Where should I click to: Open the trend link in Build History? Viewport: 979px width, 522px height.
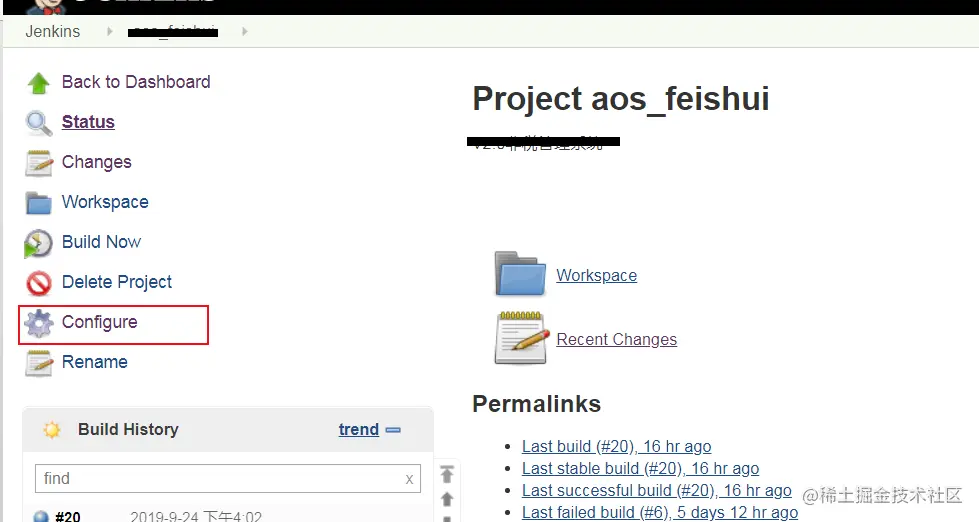click(x=359, y=430)
